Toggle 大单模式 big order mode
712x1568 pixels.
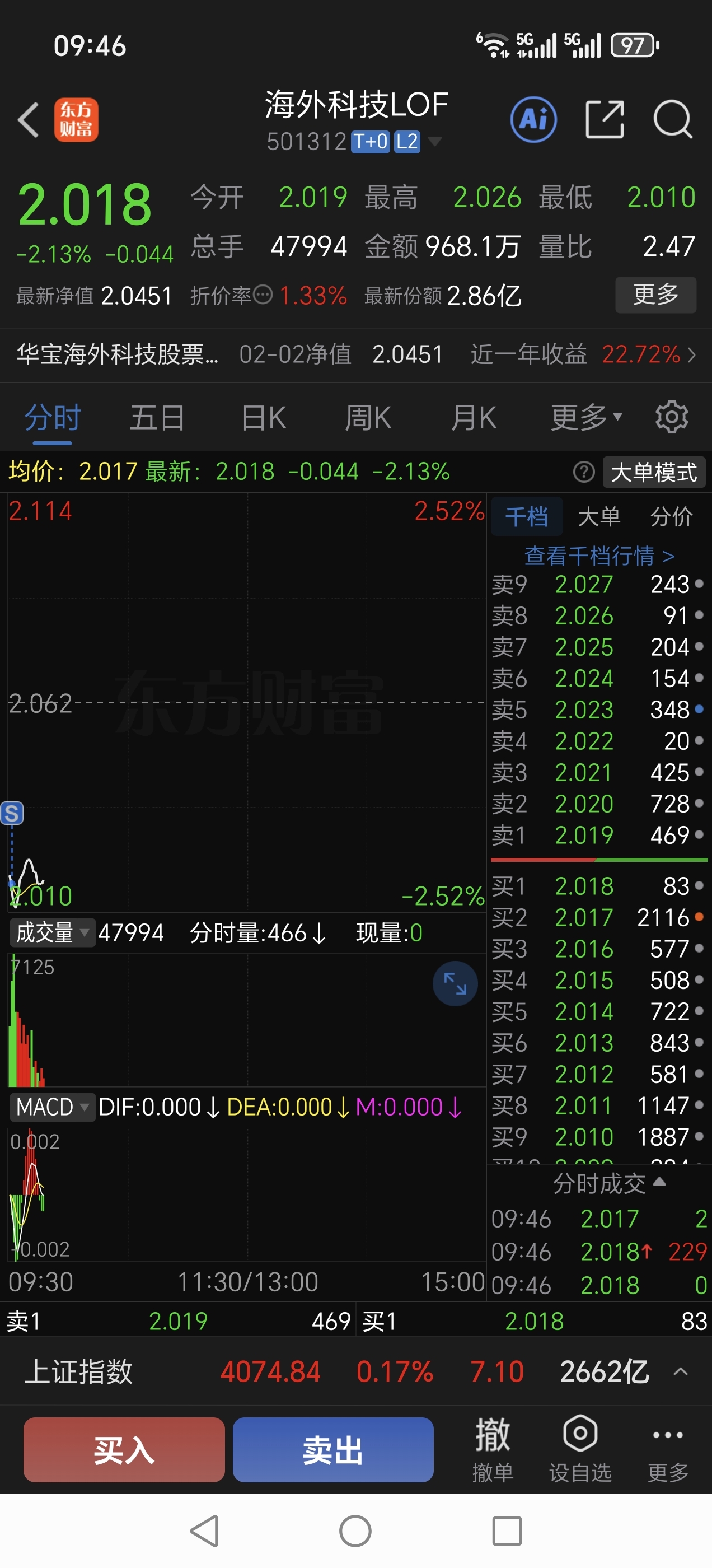(654, 472)
